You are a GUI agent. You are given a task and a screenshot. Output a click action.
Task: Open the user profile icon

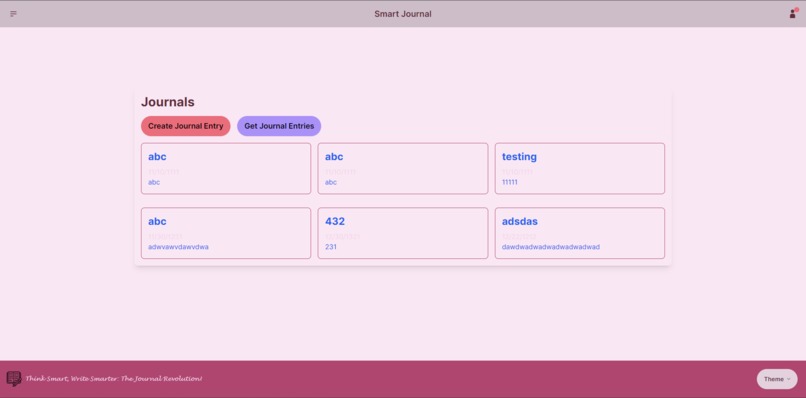tap(793, 14)
